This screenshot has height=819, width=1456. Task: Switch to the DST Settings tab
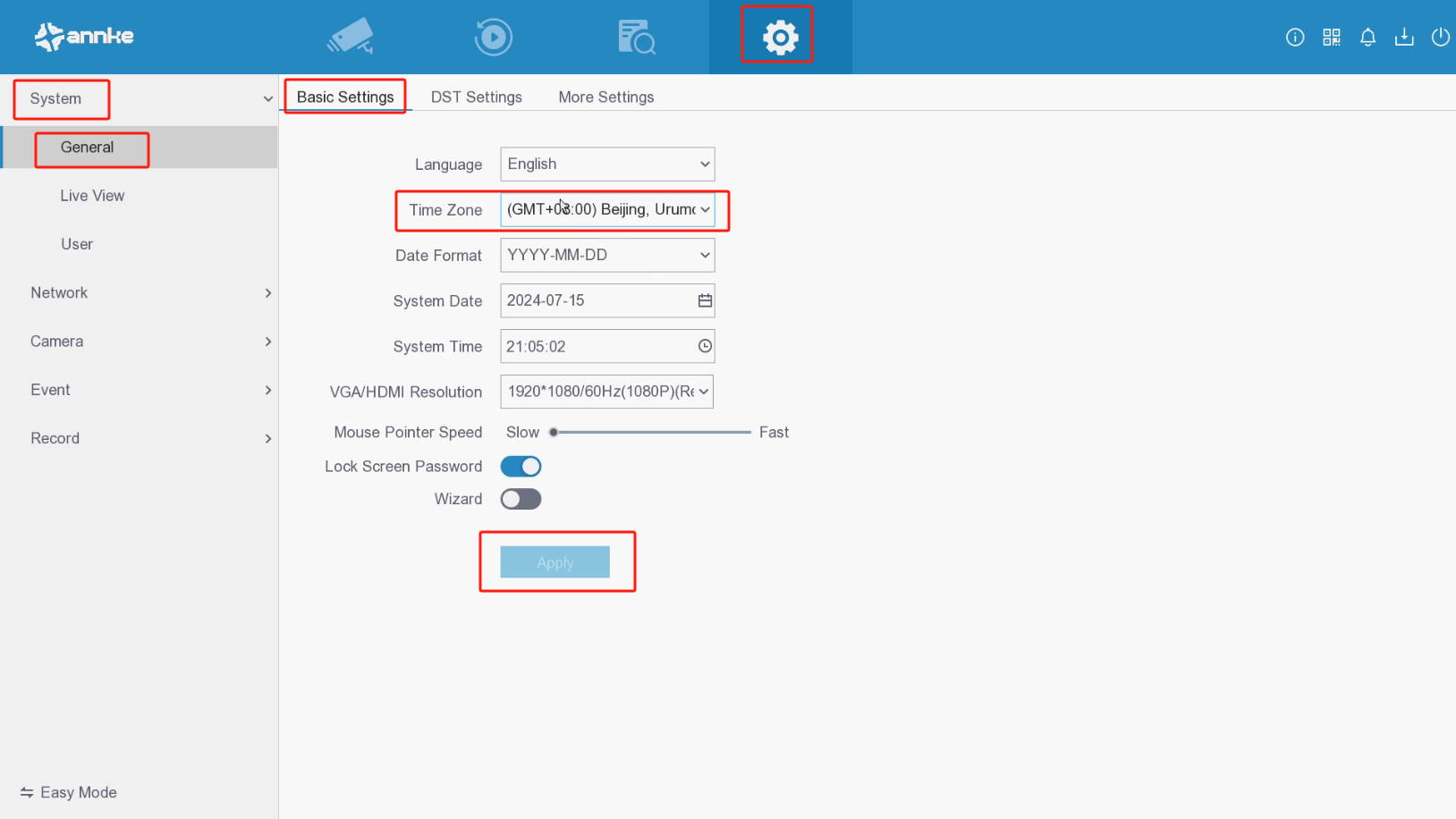click(477, 97)
